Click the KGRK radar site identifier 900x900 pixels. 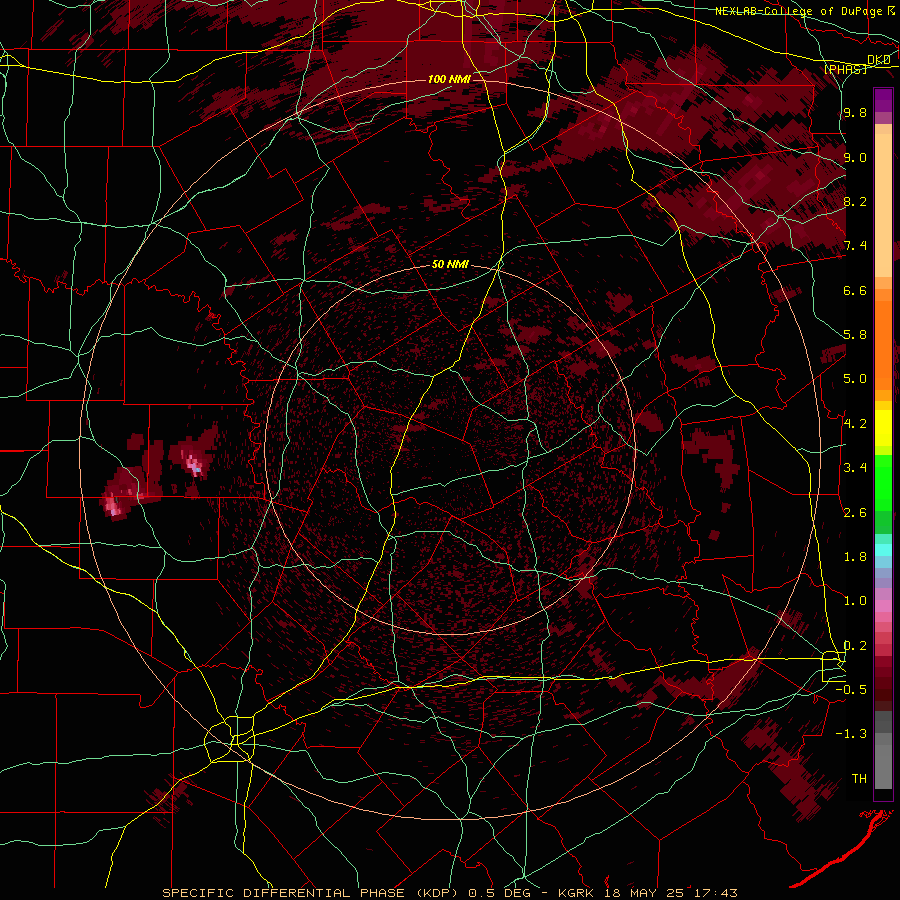pos(576,893)
